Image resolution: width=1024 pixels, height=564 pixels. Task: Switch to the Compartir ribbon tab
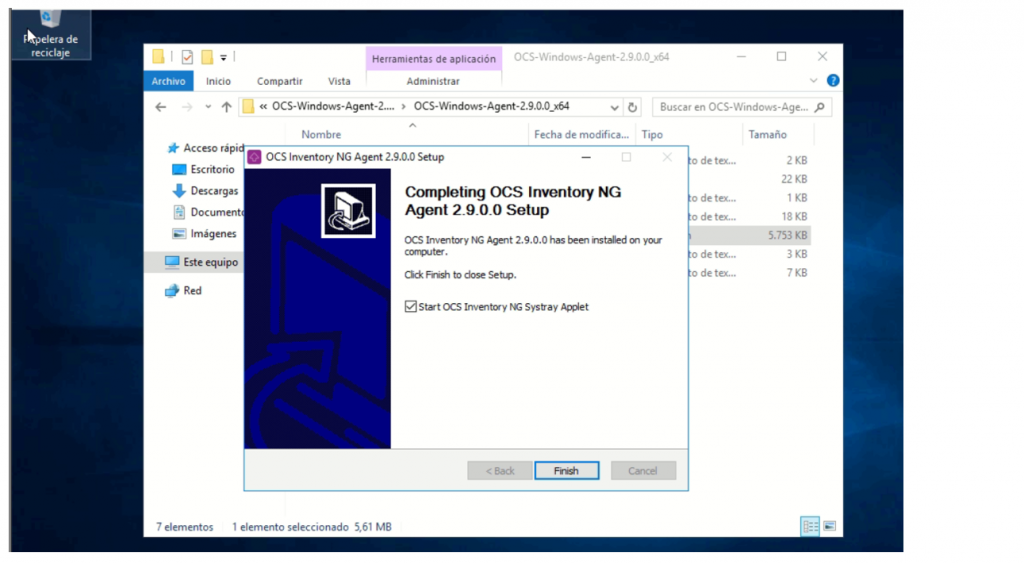tap(280, 81)
